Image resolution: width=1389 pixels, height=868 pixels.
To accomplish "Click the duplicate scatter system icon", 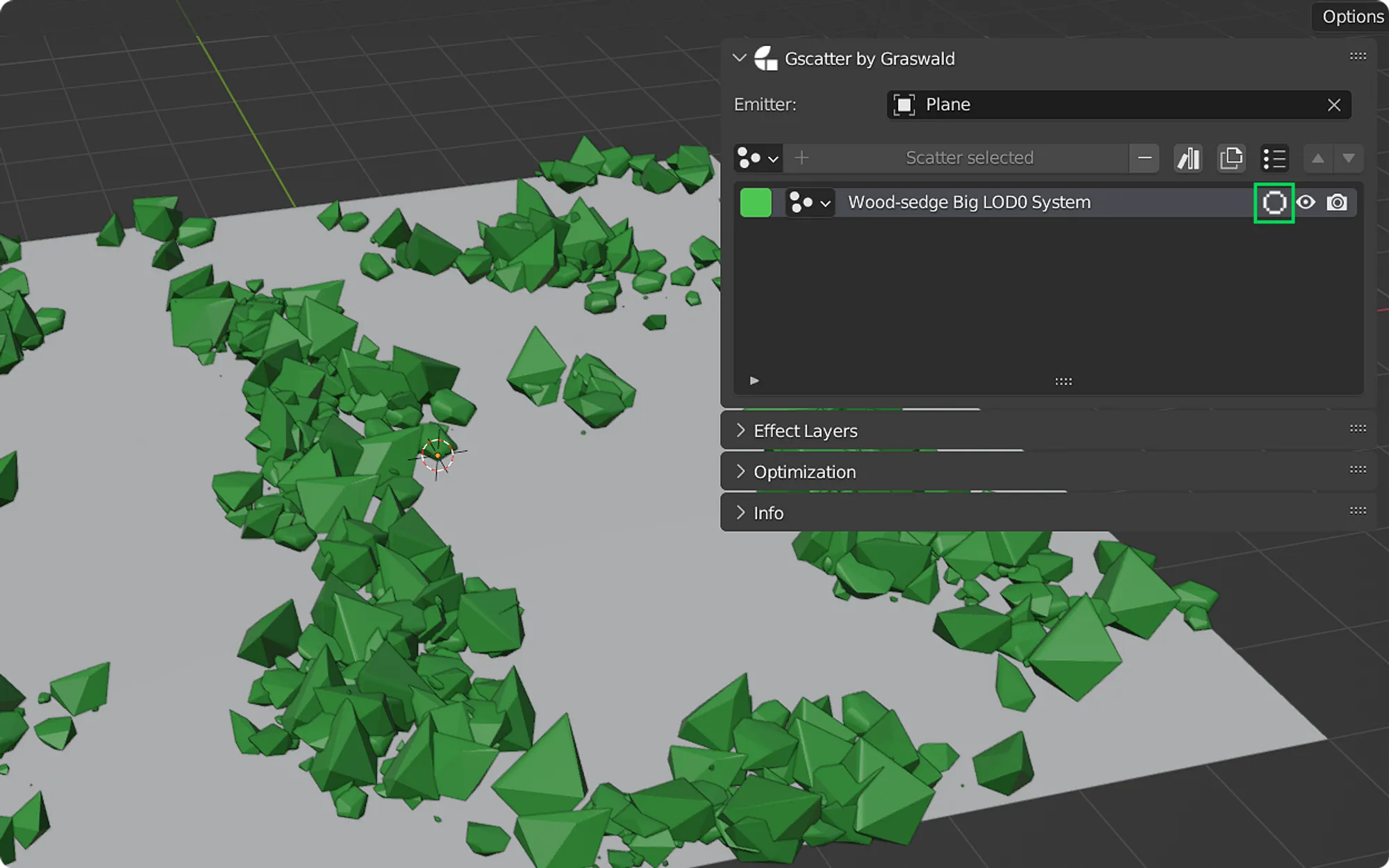I will [1231, 158].
